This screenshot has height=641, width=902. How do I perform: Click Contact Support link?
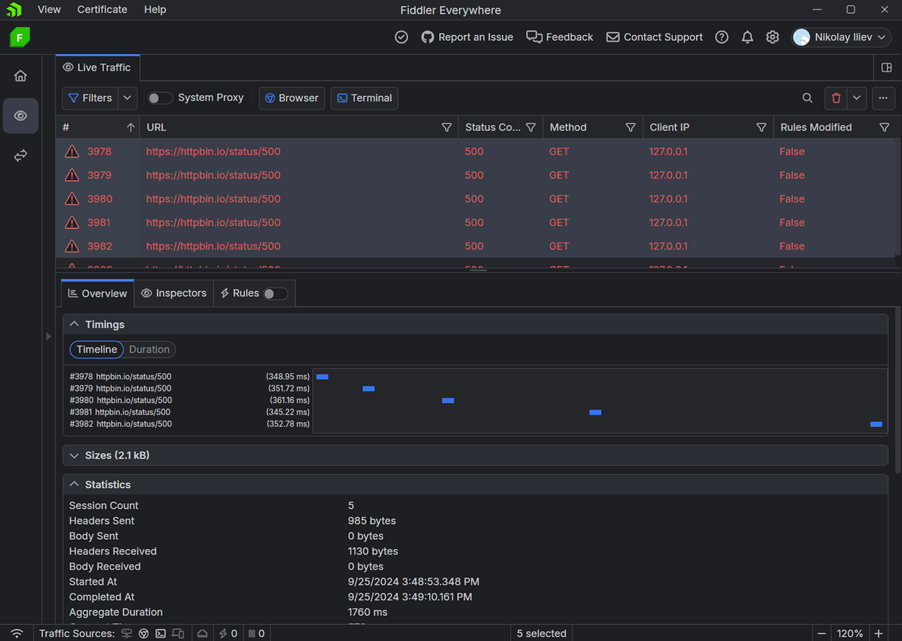click(x=654, y=37)
